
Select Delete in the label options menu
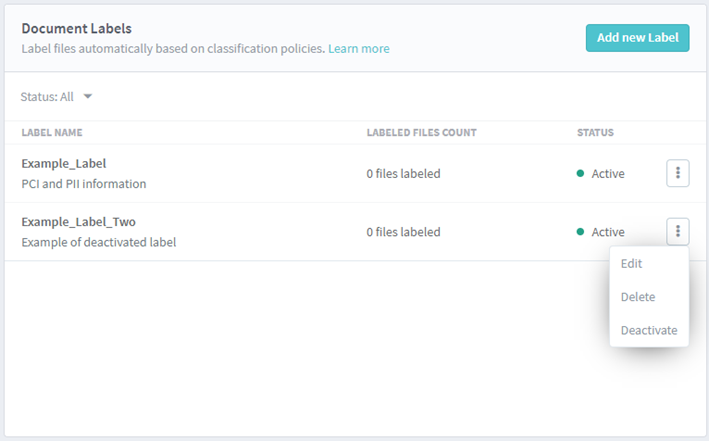point(638,297)
